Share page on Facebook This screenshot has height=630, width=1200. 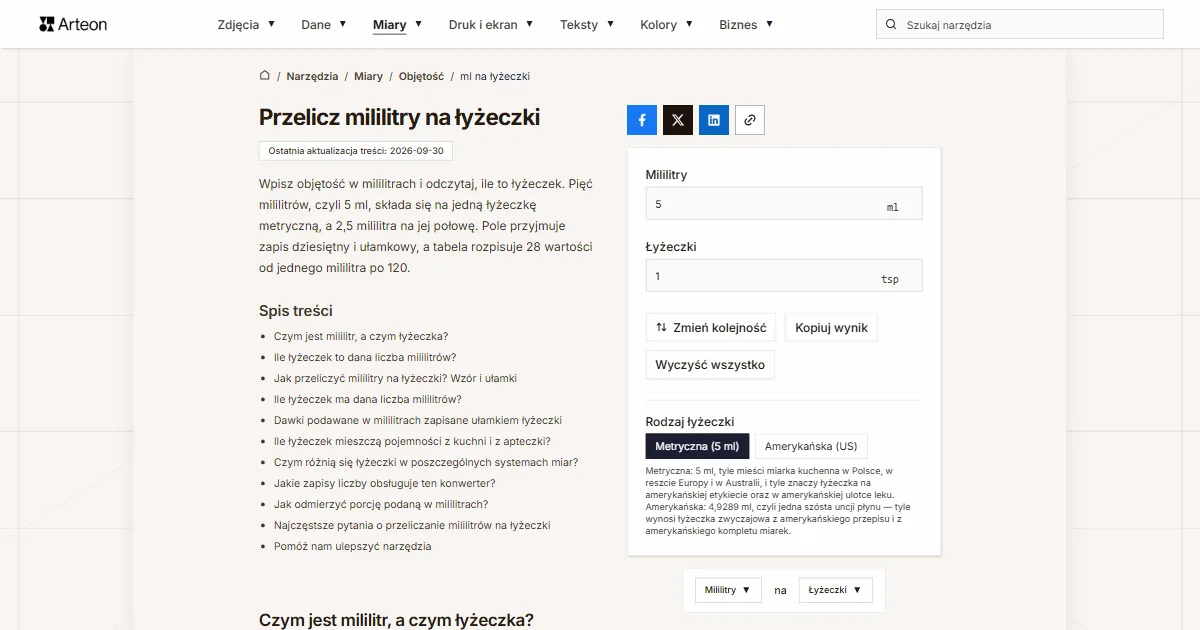(x=642, y=120)
